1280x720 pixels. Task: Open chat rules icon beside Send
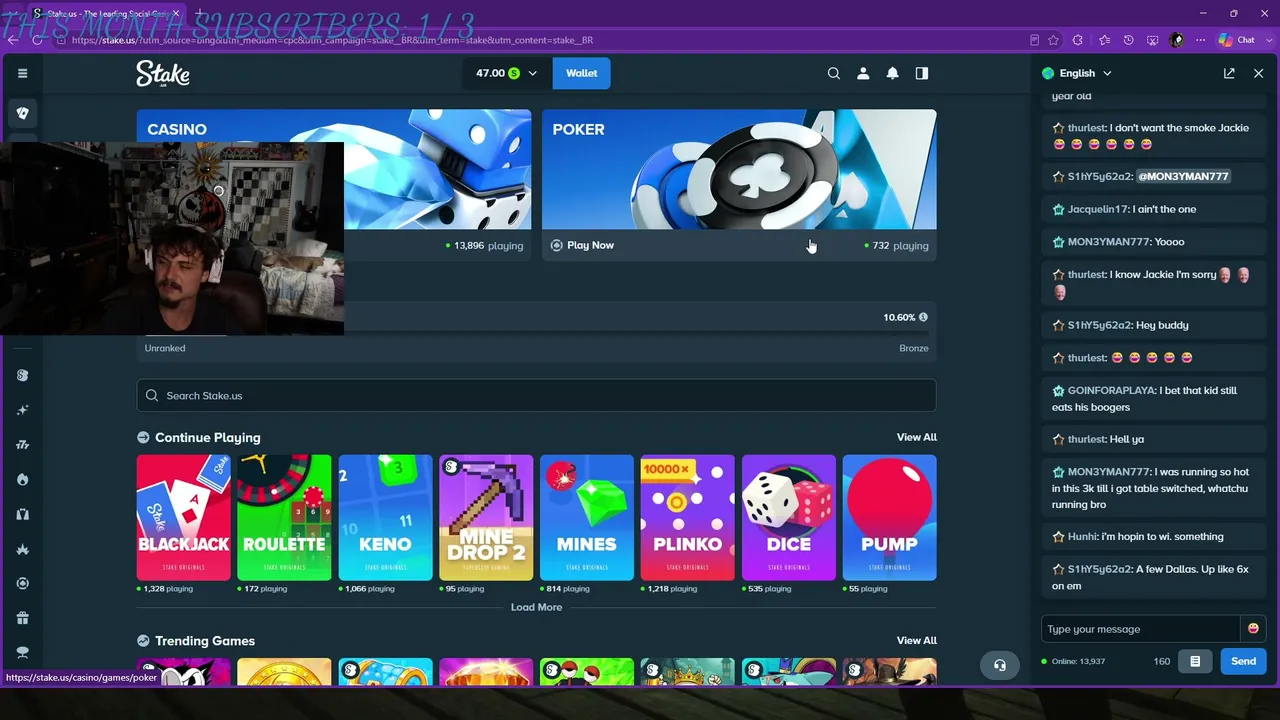(x=1195, y=661)
